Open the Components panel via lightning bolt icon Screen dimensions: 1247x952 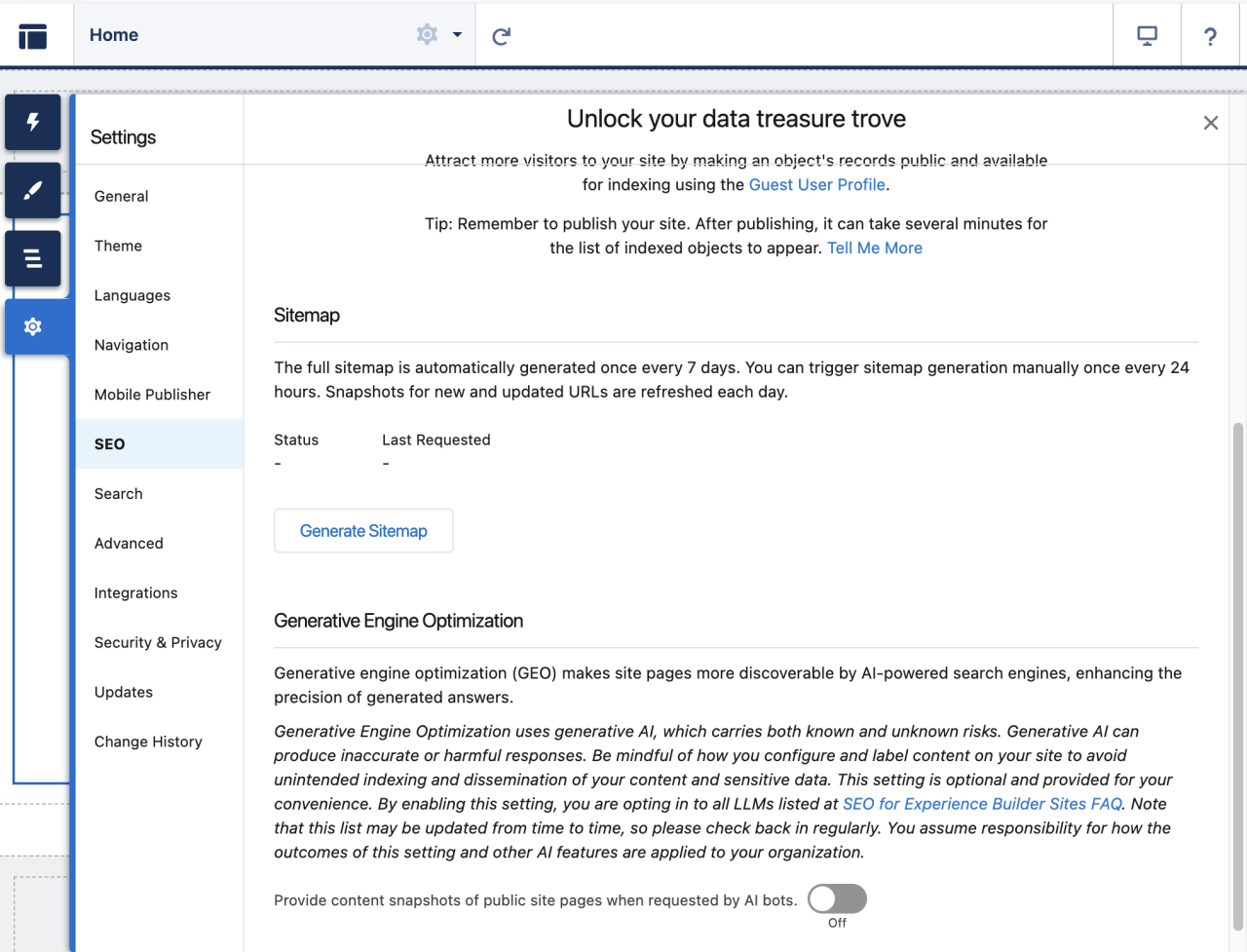point(32,123)
